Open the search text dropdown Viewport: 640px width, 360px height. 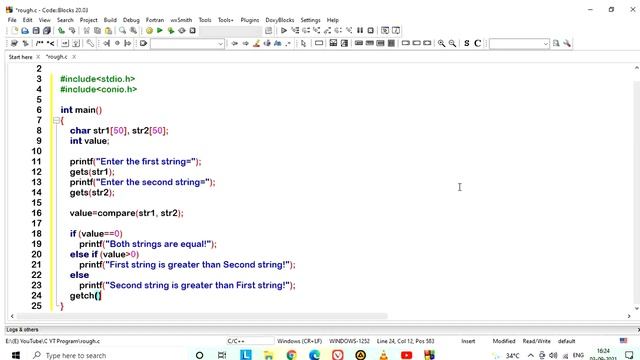(x=519, y=43)
